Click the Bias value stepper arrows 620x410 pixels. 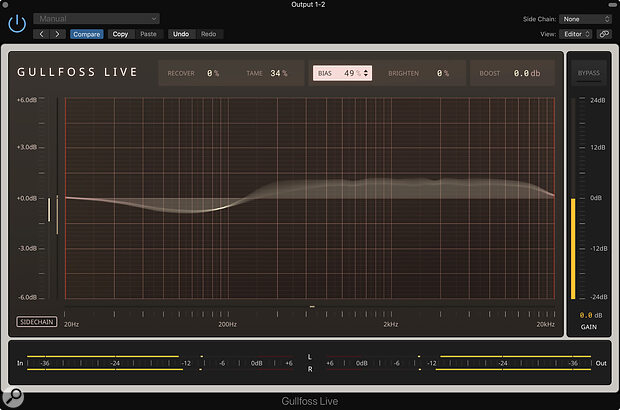[366, 73]
